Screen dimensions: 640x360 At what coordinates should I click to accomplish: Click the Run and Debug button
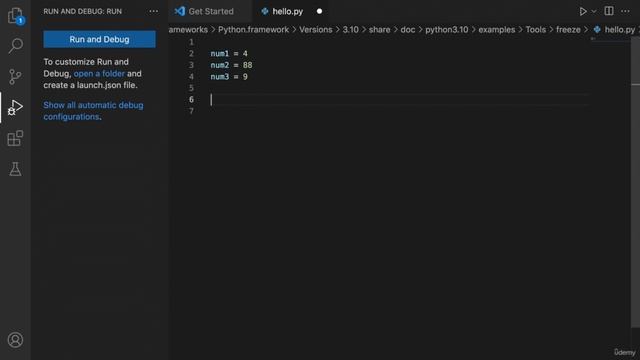(x=99, y=39)
